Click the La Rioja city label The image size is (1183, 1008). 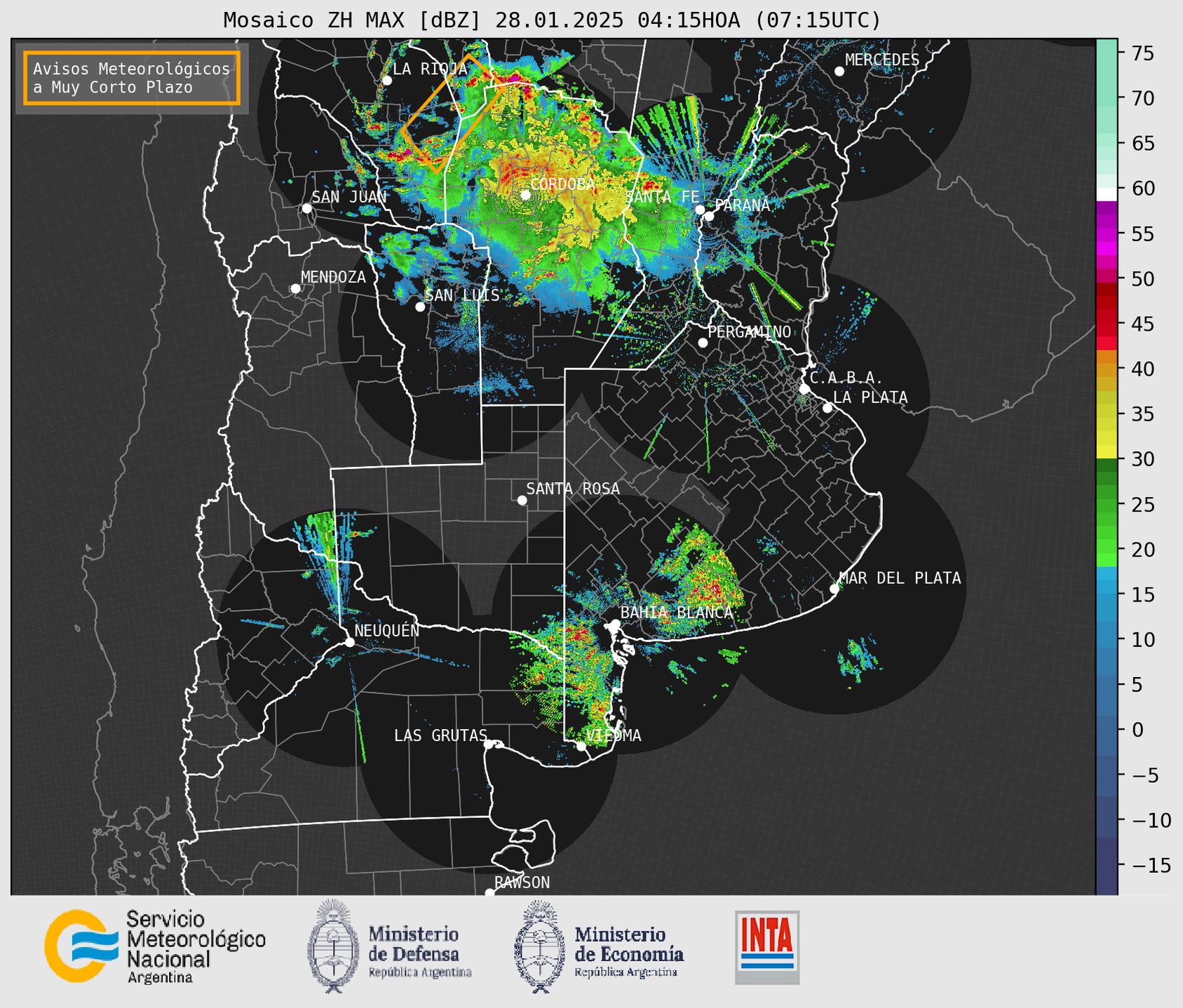point(430,69)
